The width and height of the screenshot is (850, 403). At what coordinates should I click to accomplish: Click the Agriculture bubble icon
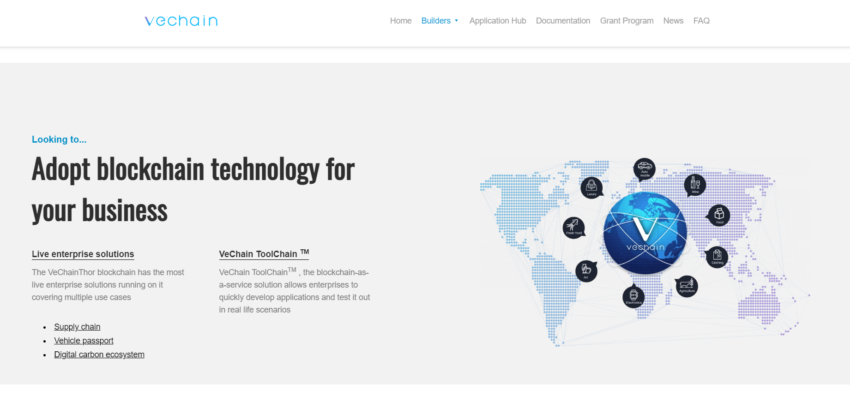pos(686,286)
